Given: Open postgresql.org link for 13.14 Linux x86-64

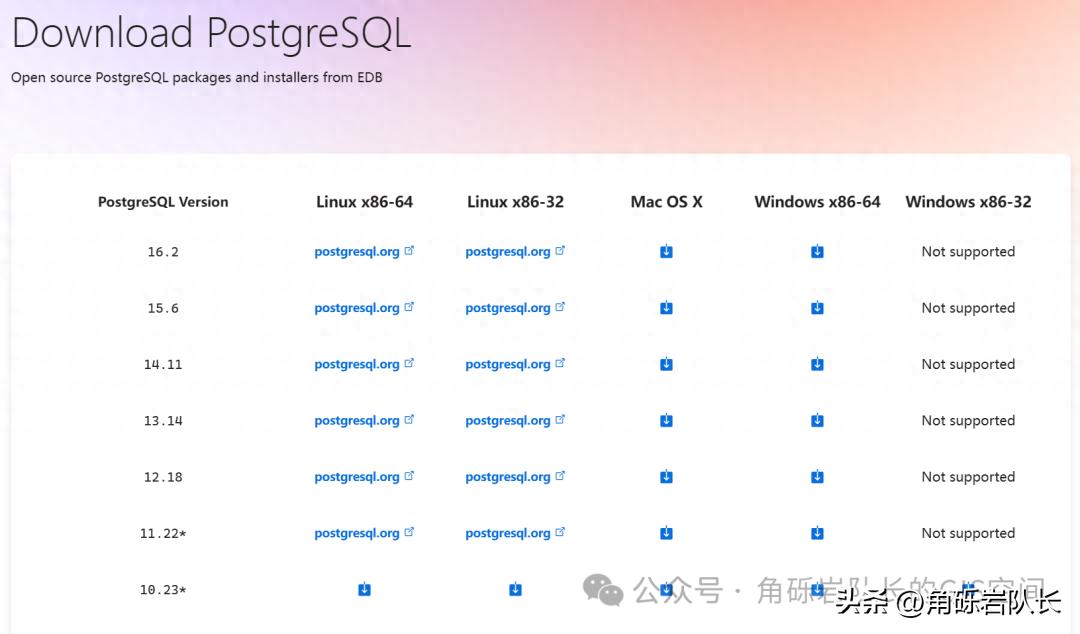Looking at the screenshot, I should 364,420.
